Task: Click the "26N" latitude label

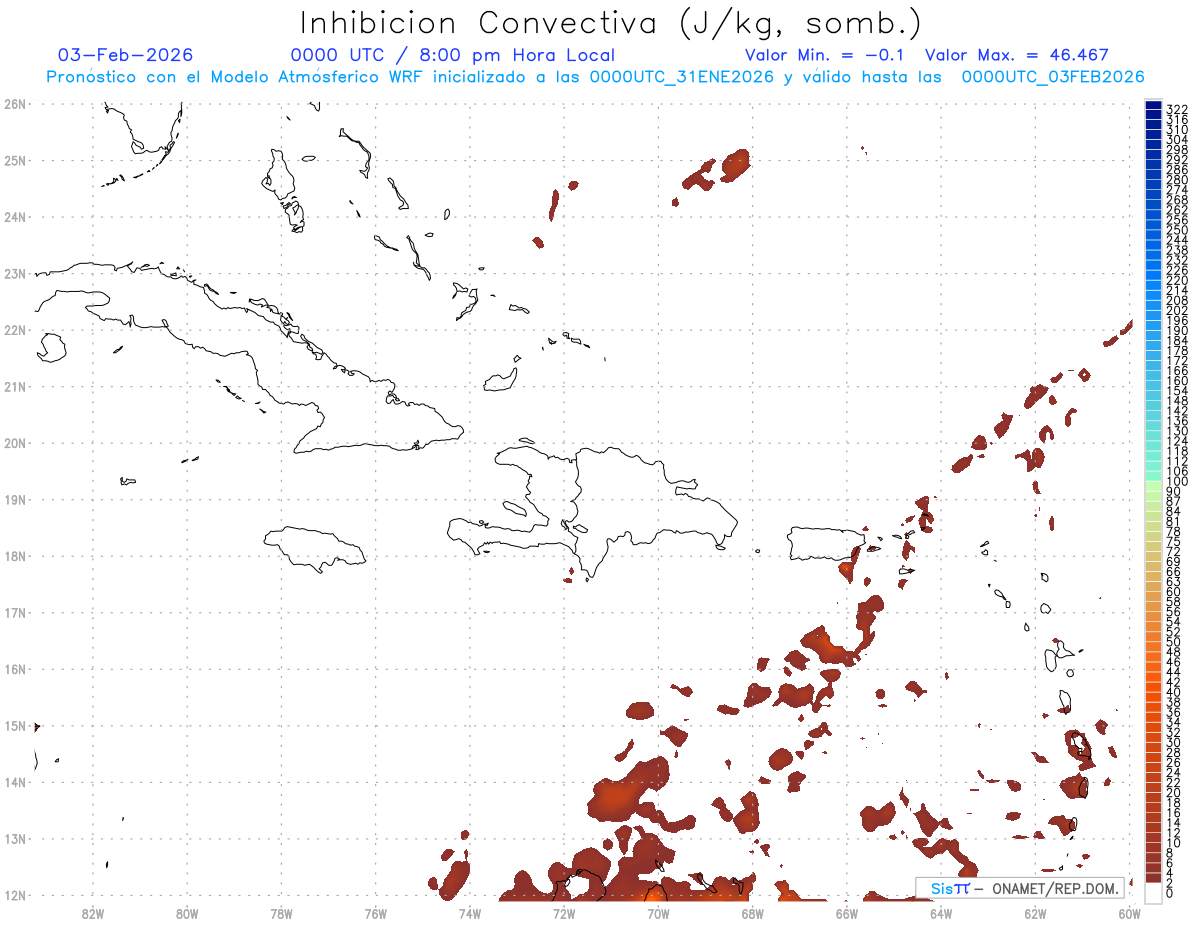Action: (15, 104)
